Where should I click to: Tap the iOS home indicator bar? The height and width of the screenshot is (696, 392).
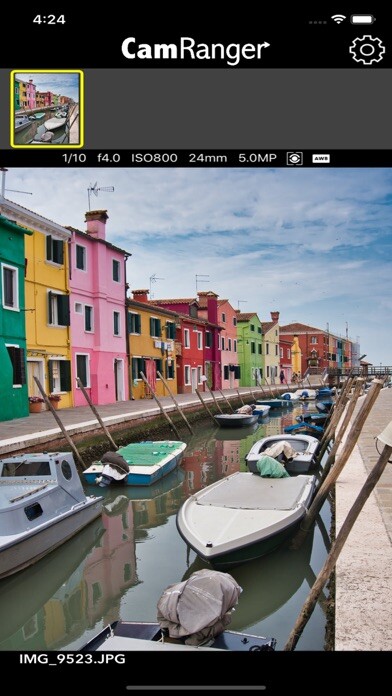click(x=196, y=688)
